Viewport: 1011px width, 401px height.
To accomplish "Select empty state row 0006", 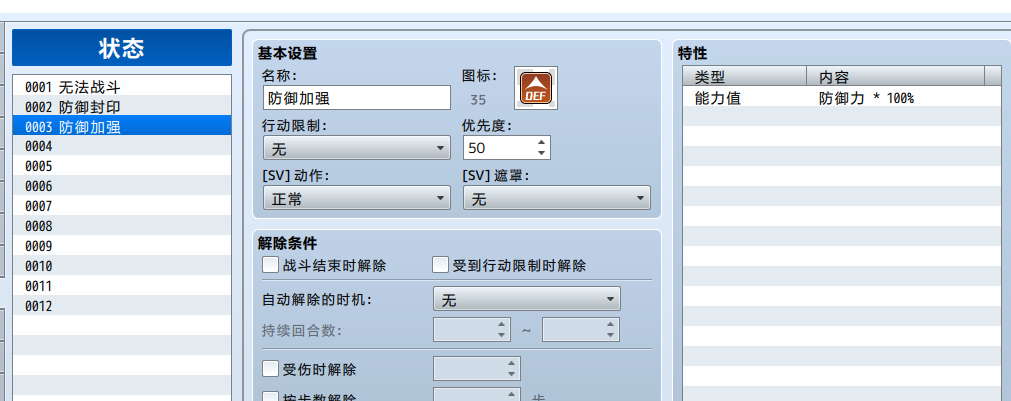I will (x=122, y=186).
